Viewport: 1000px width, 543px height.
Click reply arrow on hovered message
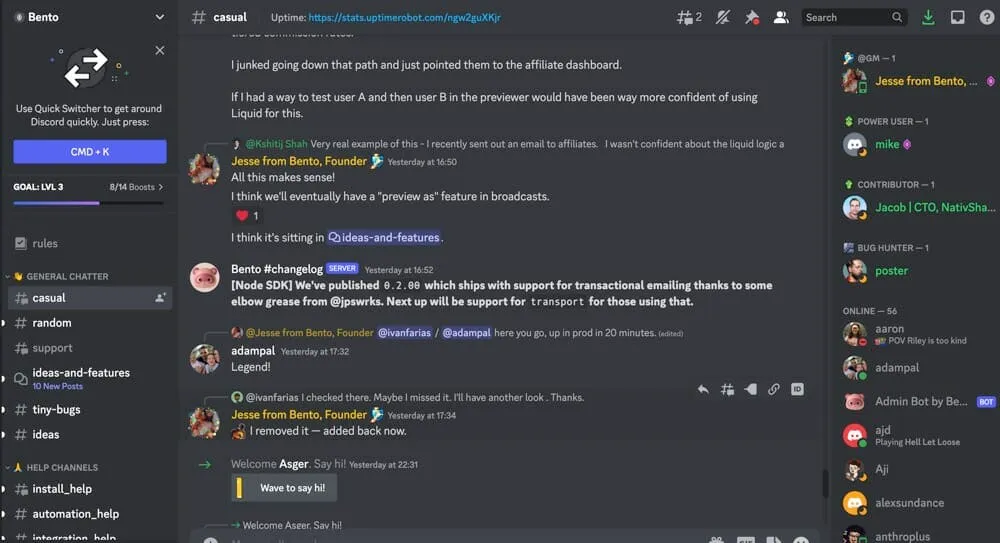click(x=703, y=389)
